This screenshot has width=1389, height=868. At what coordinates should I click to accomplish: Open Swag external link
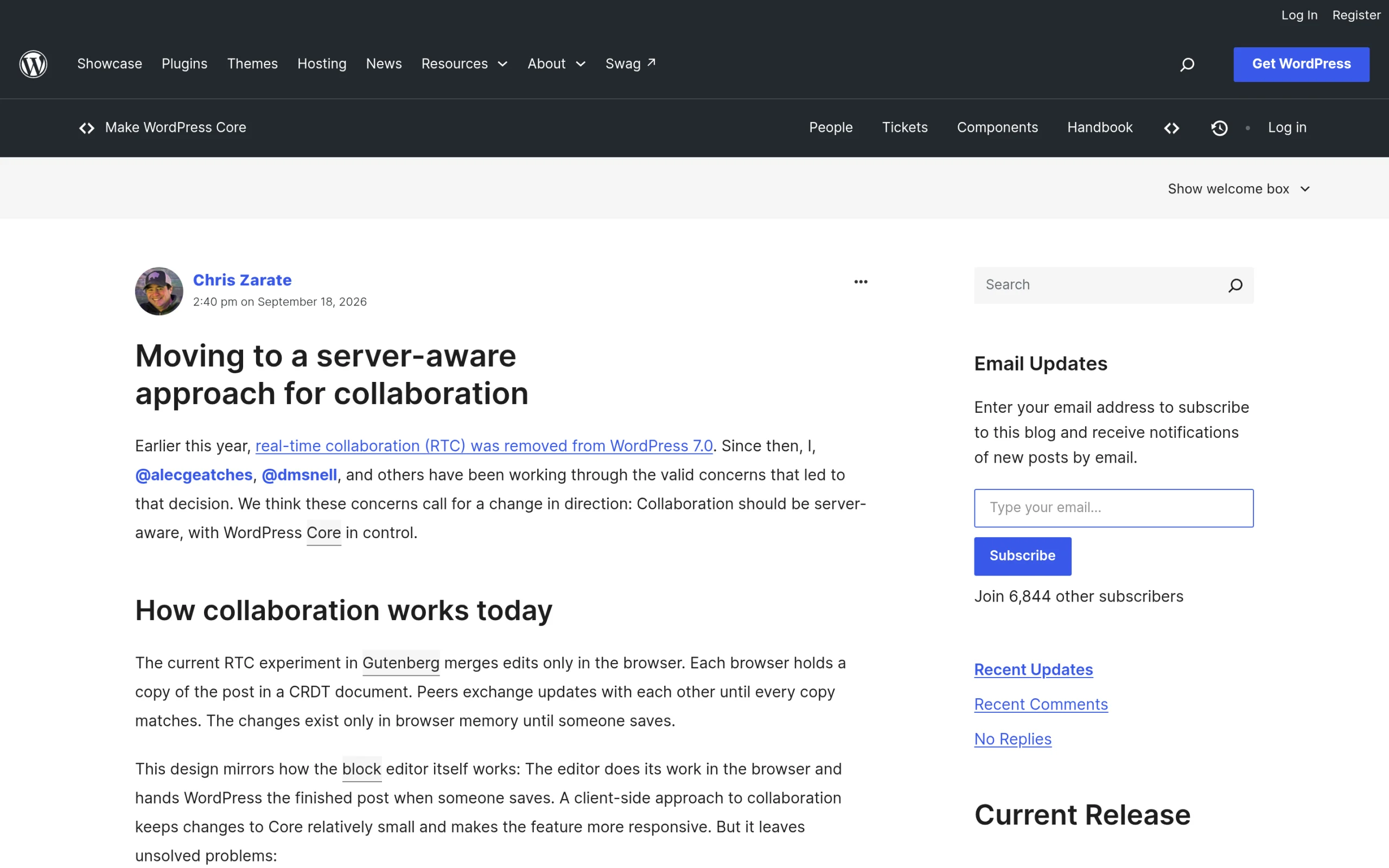[x=630, y=63]
